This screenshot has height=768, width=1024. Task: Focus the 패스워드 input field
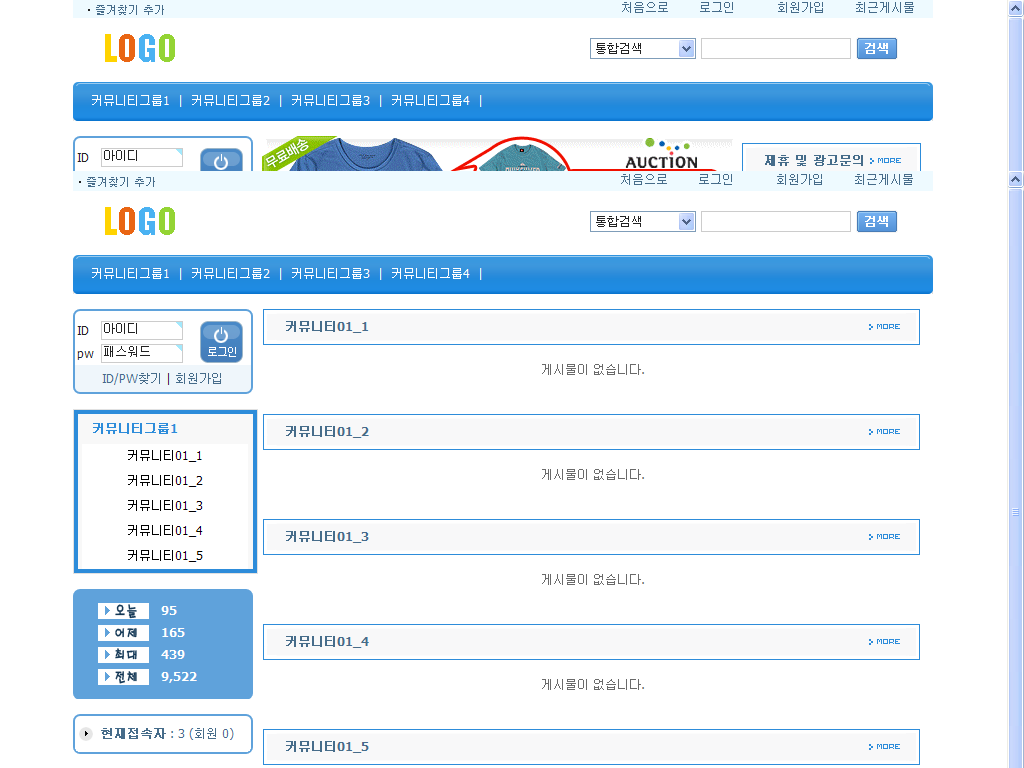(141, 353)
